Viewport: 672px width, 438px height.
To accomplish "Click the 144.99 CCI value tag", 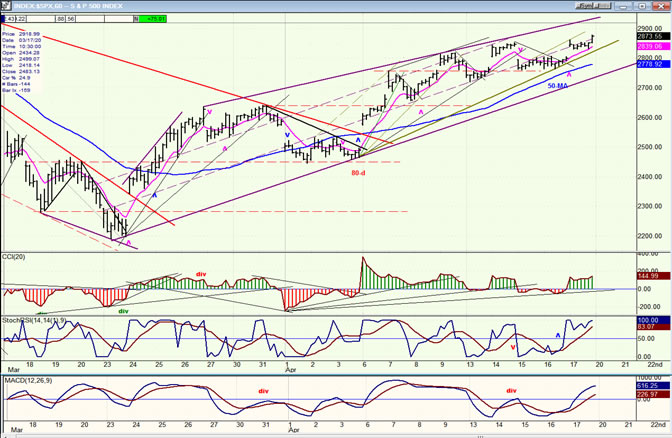I will coord(652,276).
